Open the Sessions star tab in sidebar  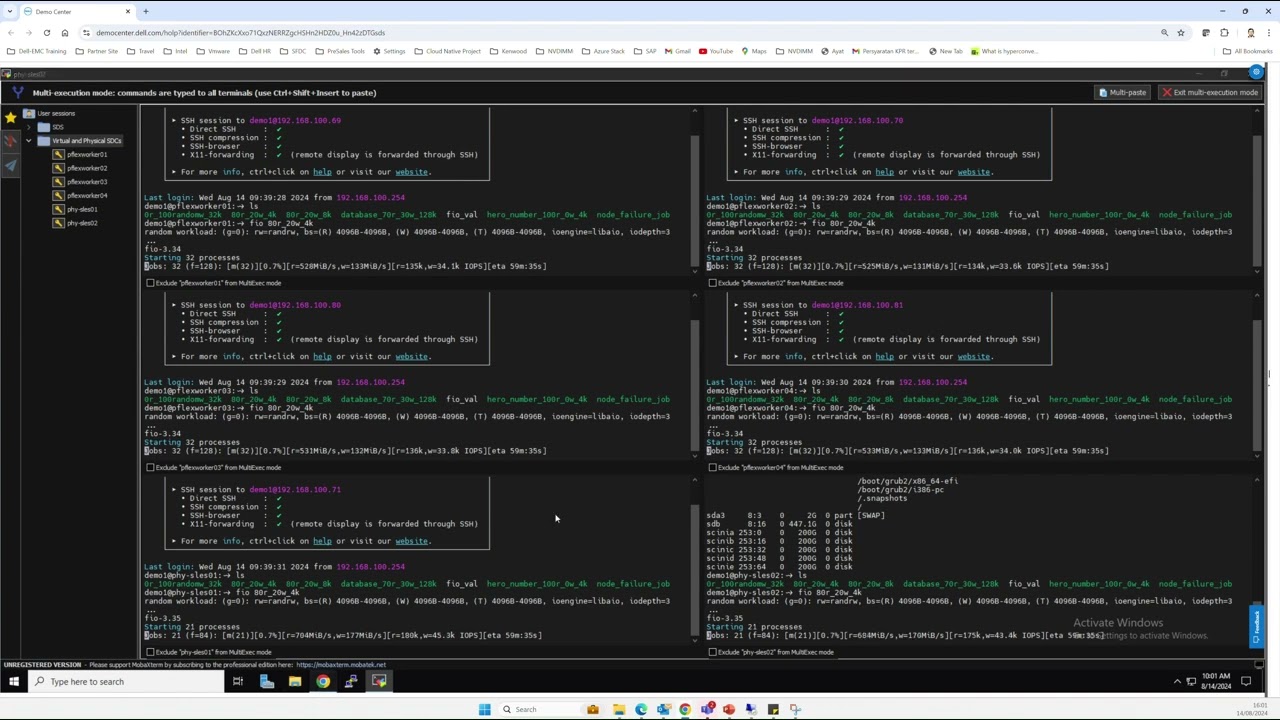11,117
